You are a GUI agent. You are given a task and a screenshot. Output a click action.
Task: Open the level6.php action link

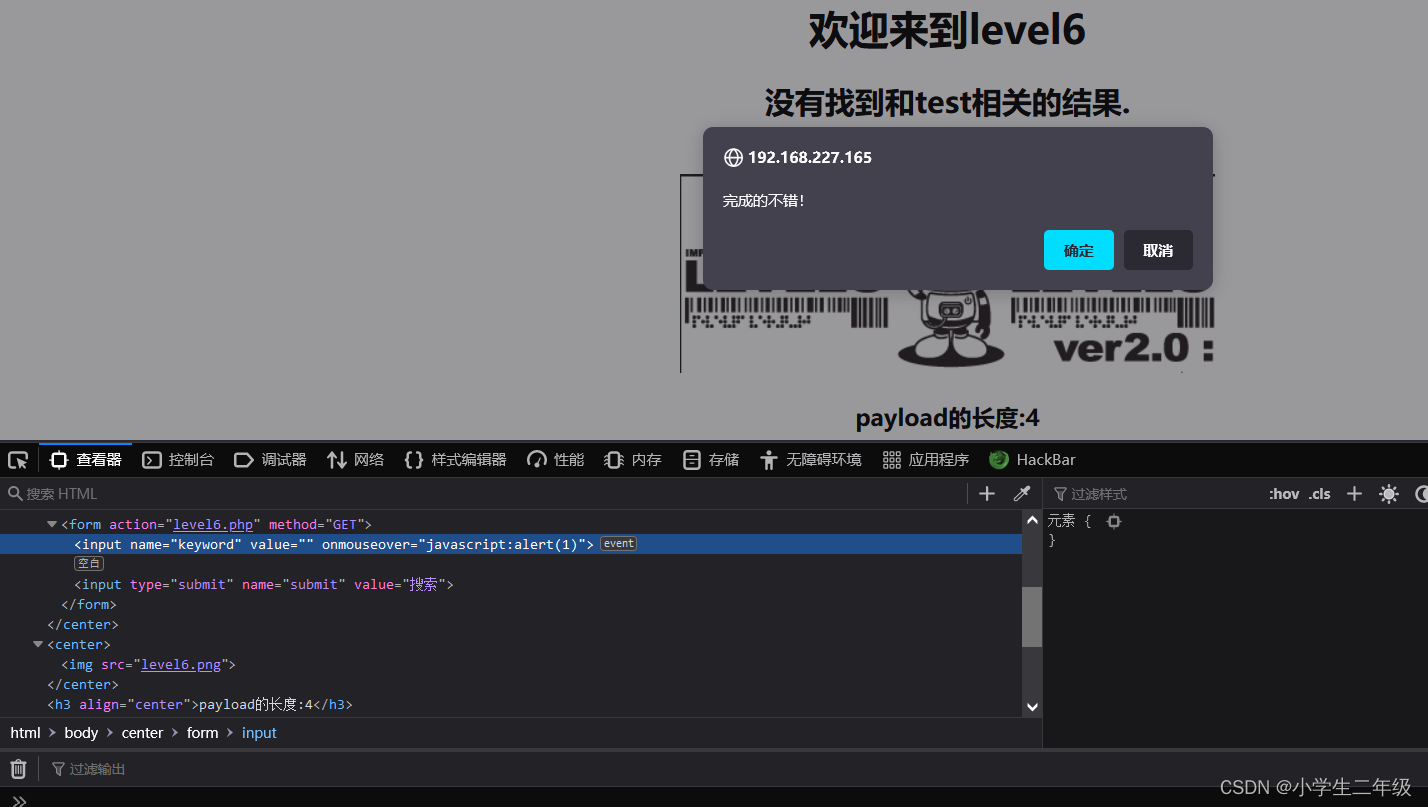(x=213, y=524)
